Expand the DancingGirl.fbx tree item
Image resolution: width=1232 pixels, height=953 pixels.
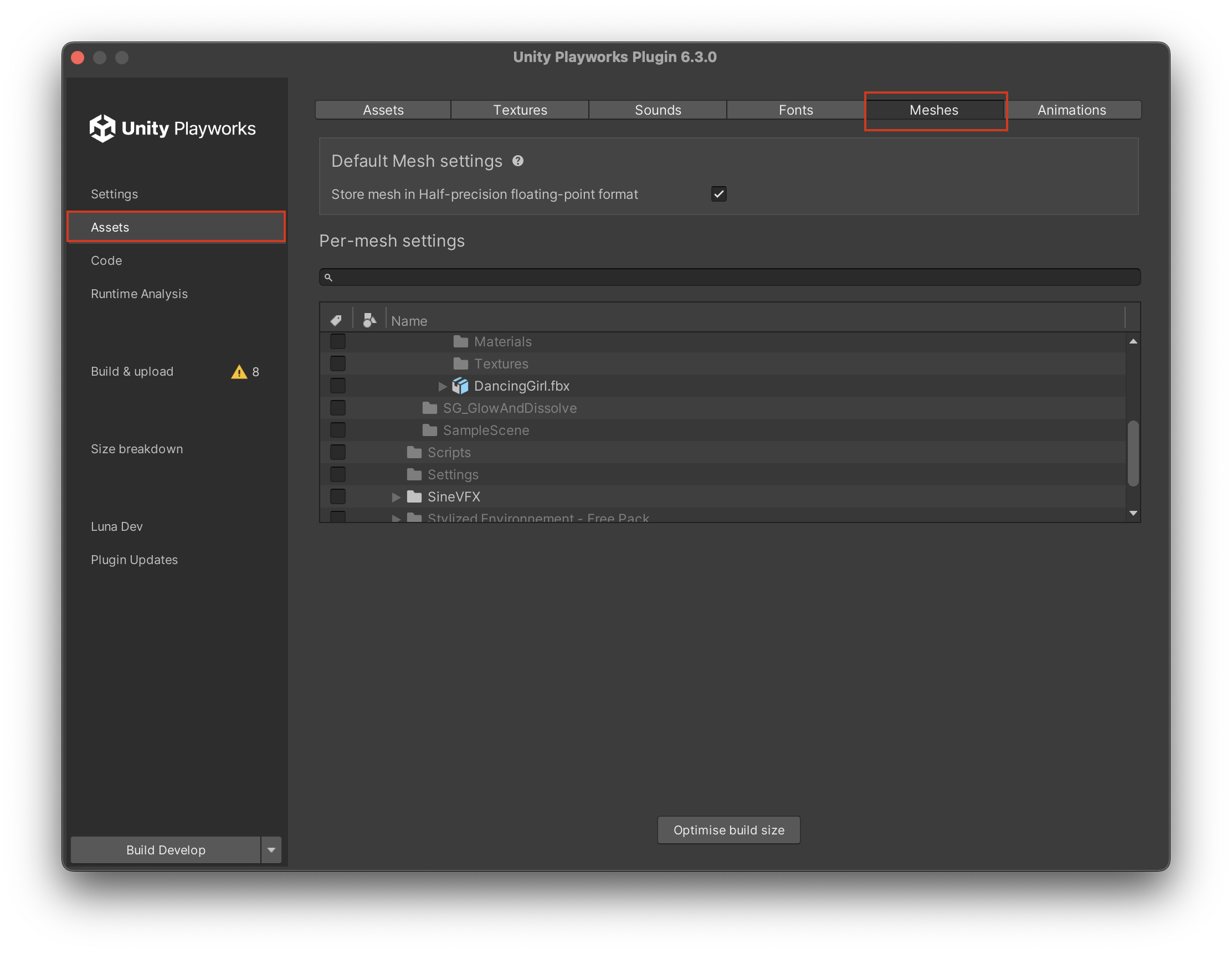tap(443, 386)
